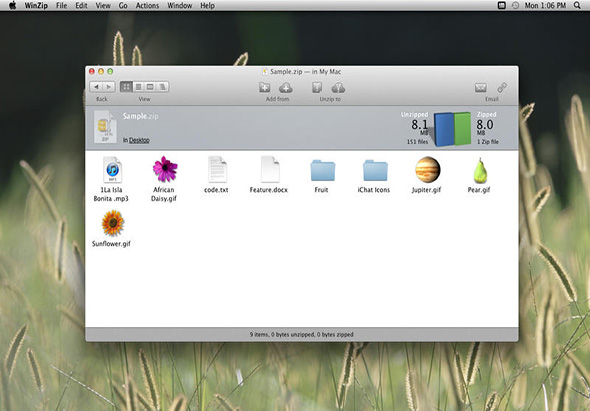Add files from cloud icon
590x411 pixels.
click(x=286, y=88)
